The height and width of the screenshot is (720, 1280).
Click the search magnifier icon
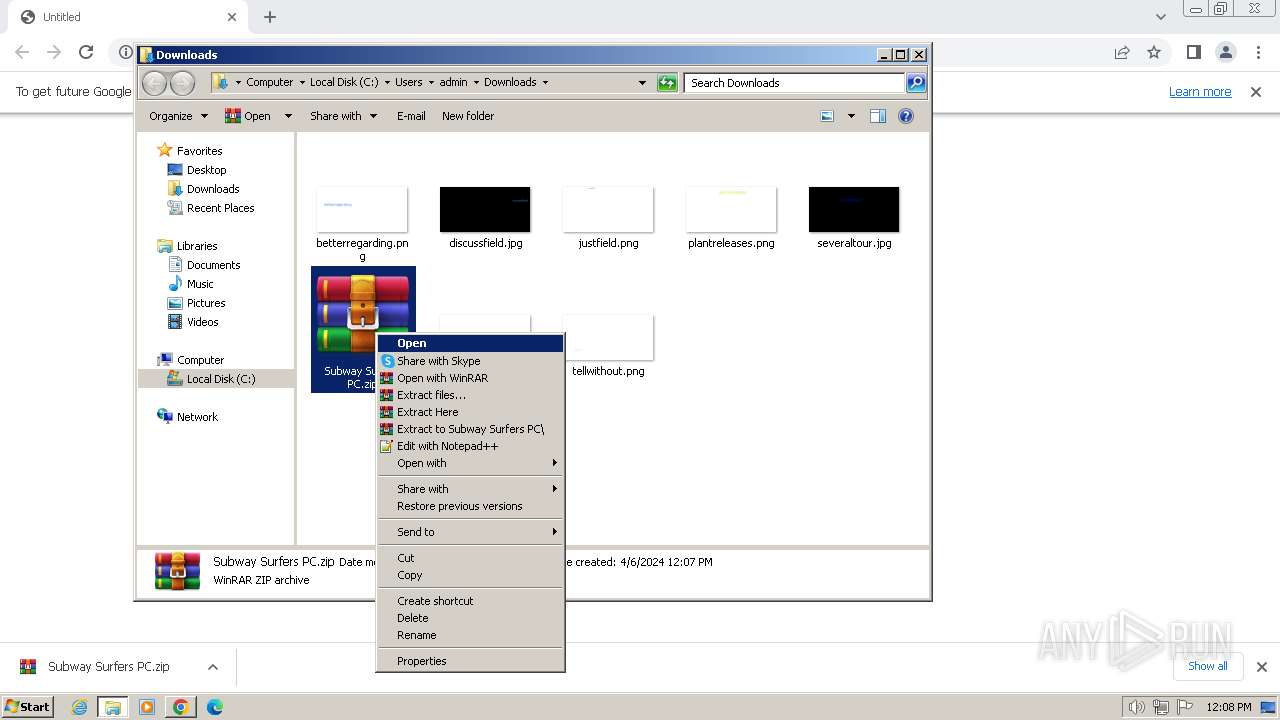click(x=916, y=83)
